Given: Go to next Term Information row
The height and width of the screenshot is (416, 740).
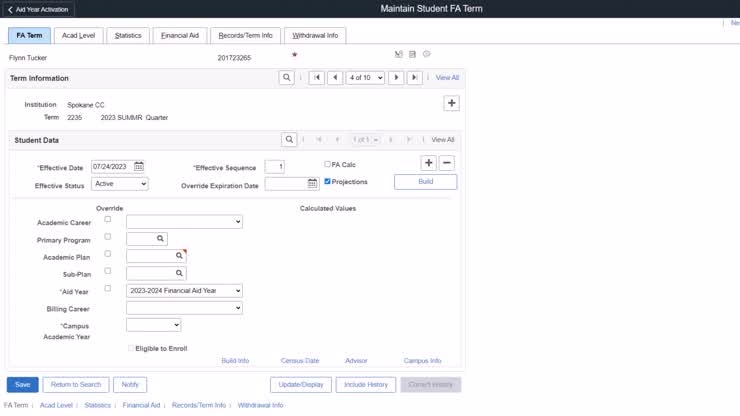Looking at the screenshot, I should point(397,78).
